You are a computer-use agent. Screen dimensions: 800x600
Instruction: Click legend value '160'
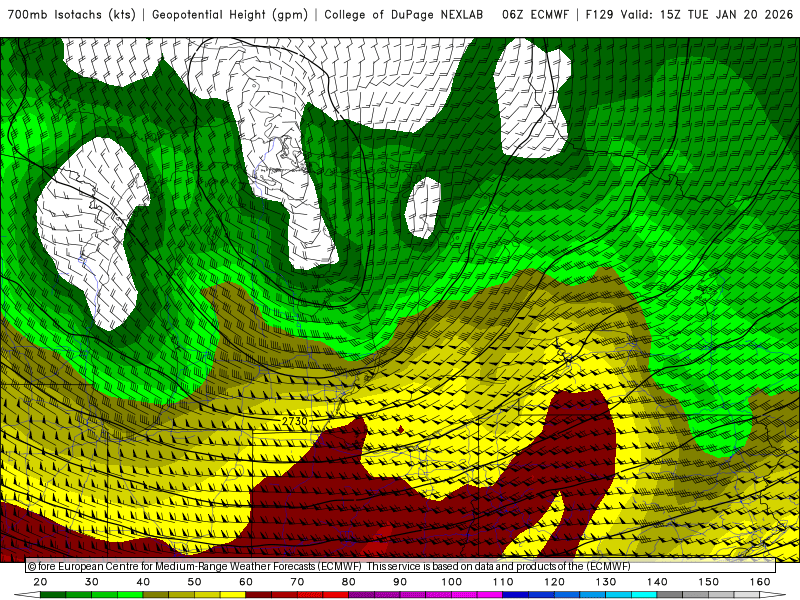[760, 582]
